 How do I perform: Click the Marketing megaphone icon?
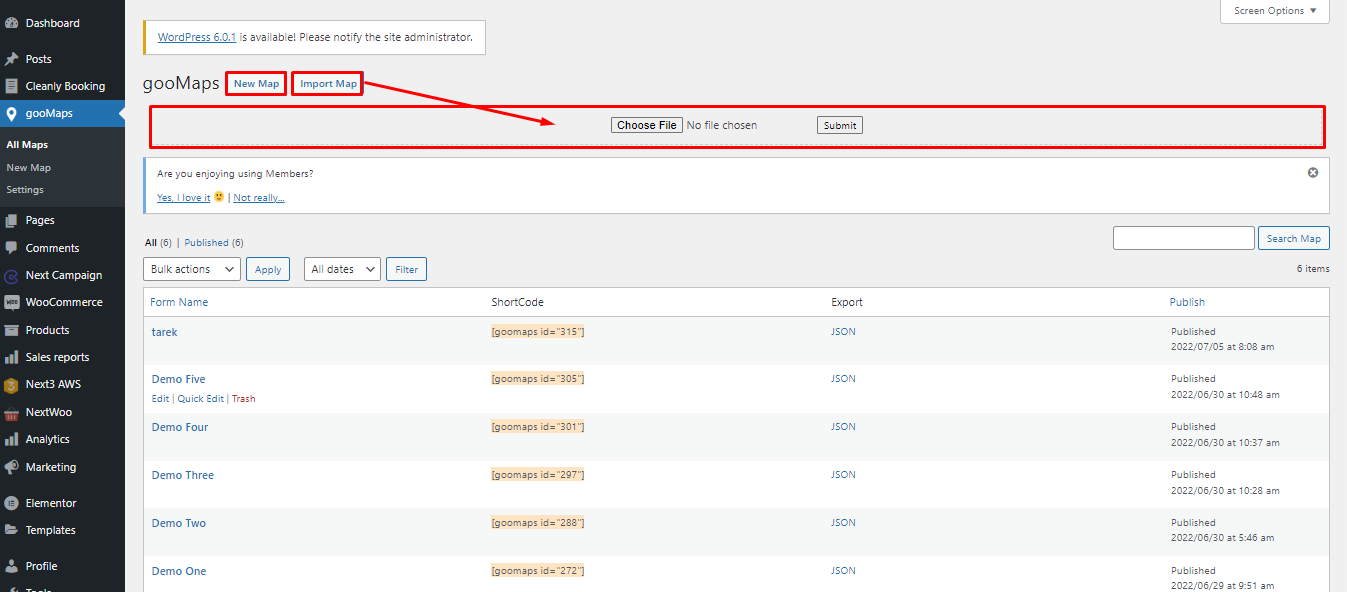(x=12, y=467)
